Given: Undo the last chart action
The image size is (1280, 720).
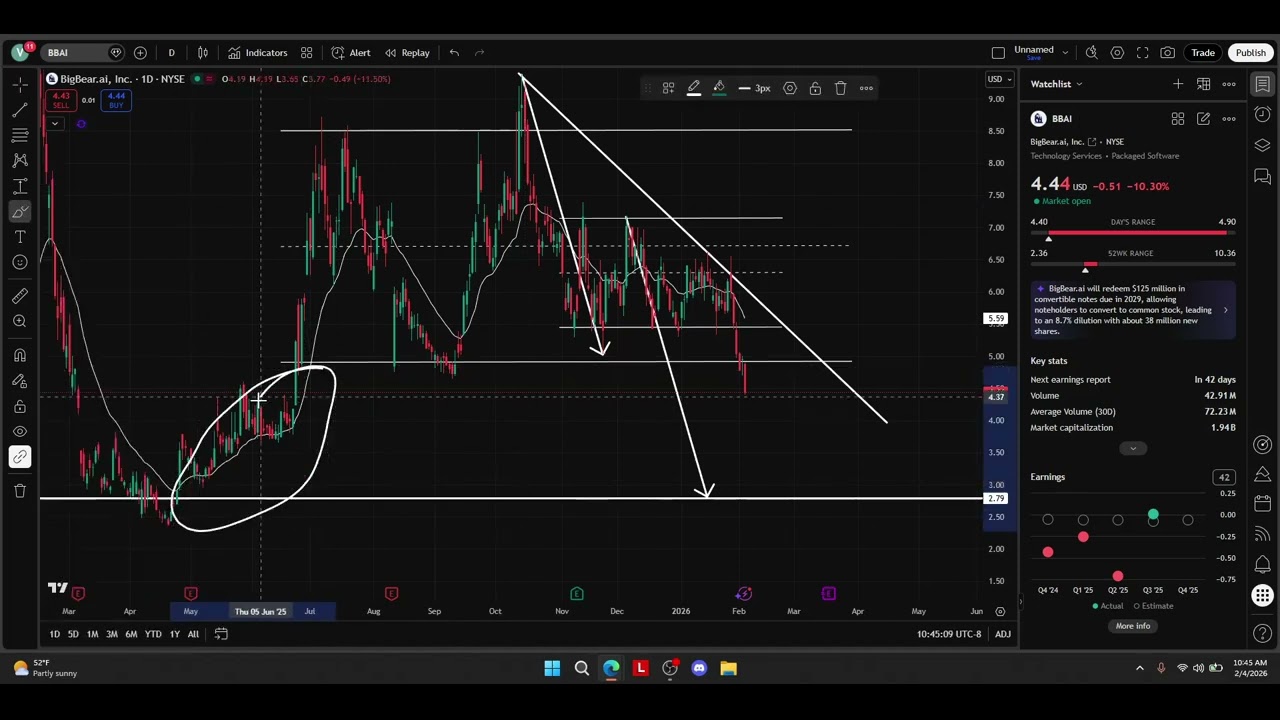Looking at the screenshot, I should tap(454, 53).
